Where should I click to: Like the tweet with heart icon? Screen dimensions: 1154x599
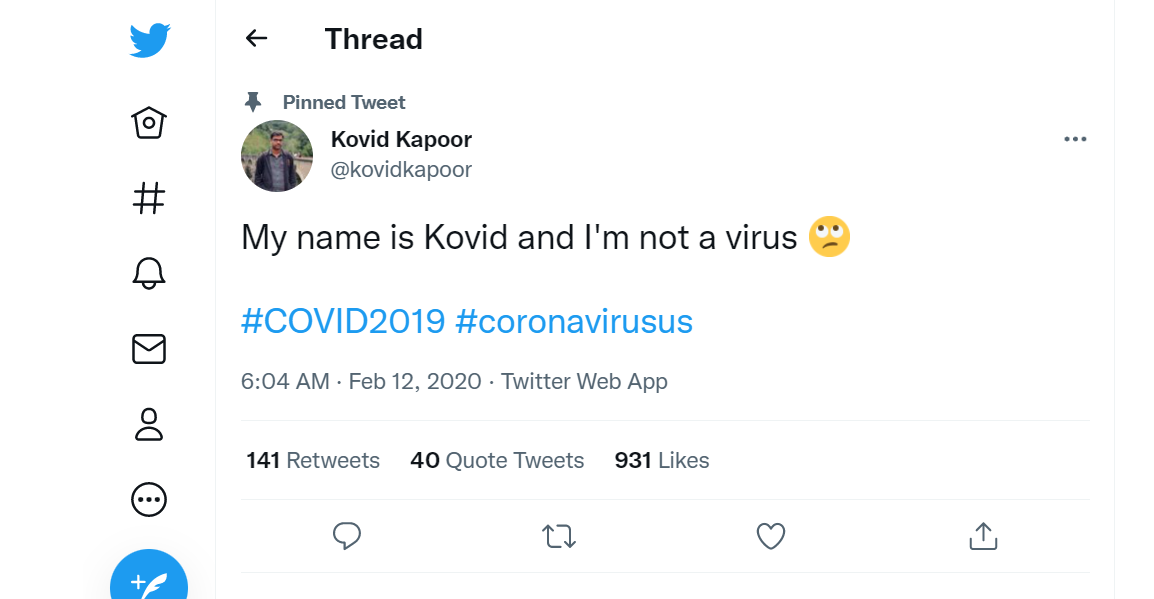(770, 537)
